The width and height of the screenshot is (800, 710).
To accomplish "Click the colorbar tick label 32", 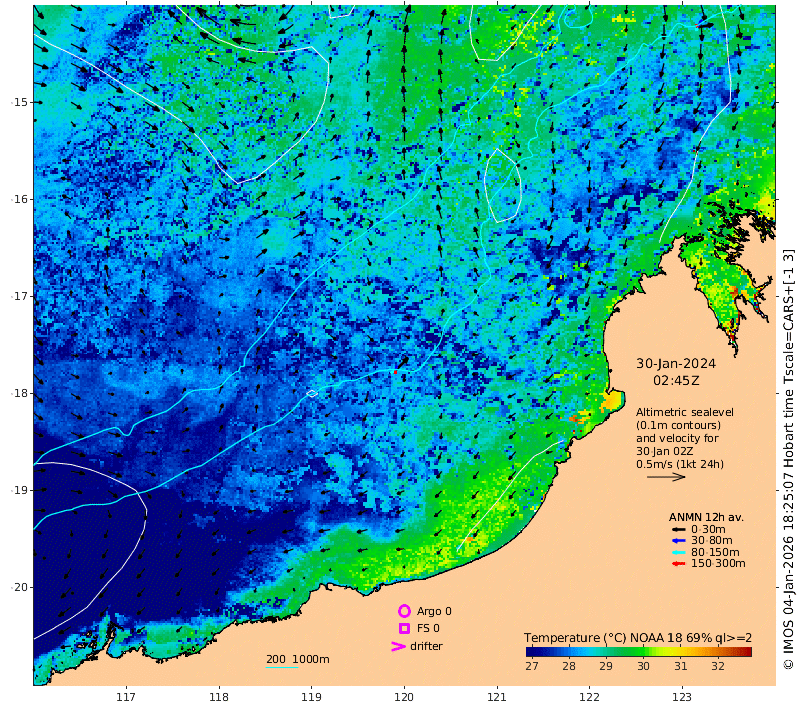I will 718,666.
